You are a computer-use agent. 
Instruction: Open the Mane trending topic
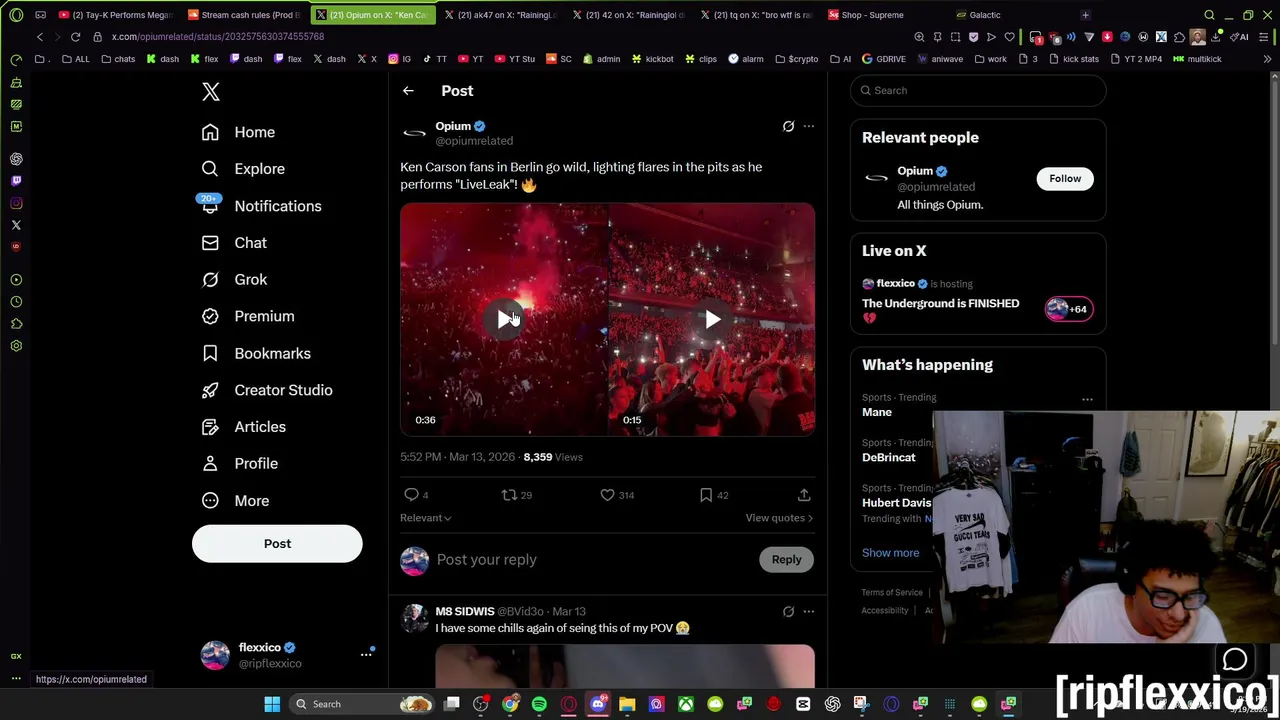877,412
